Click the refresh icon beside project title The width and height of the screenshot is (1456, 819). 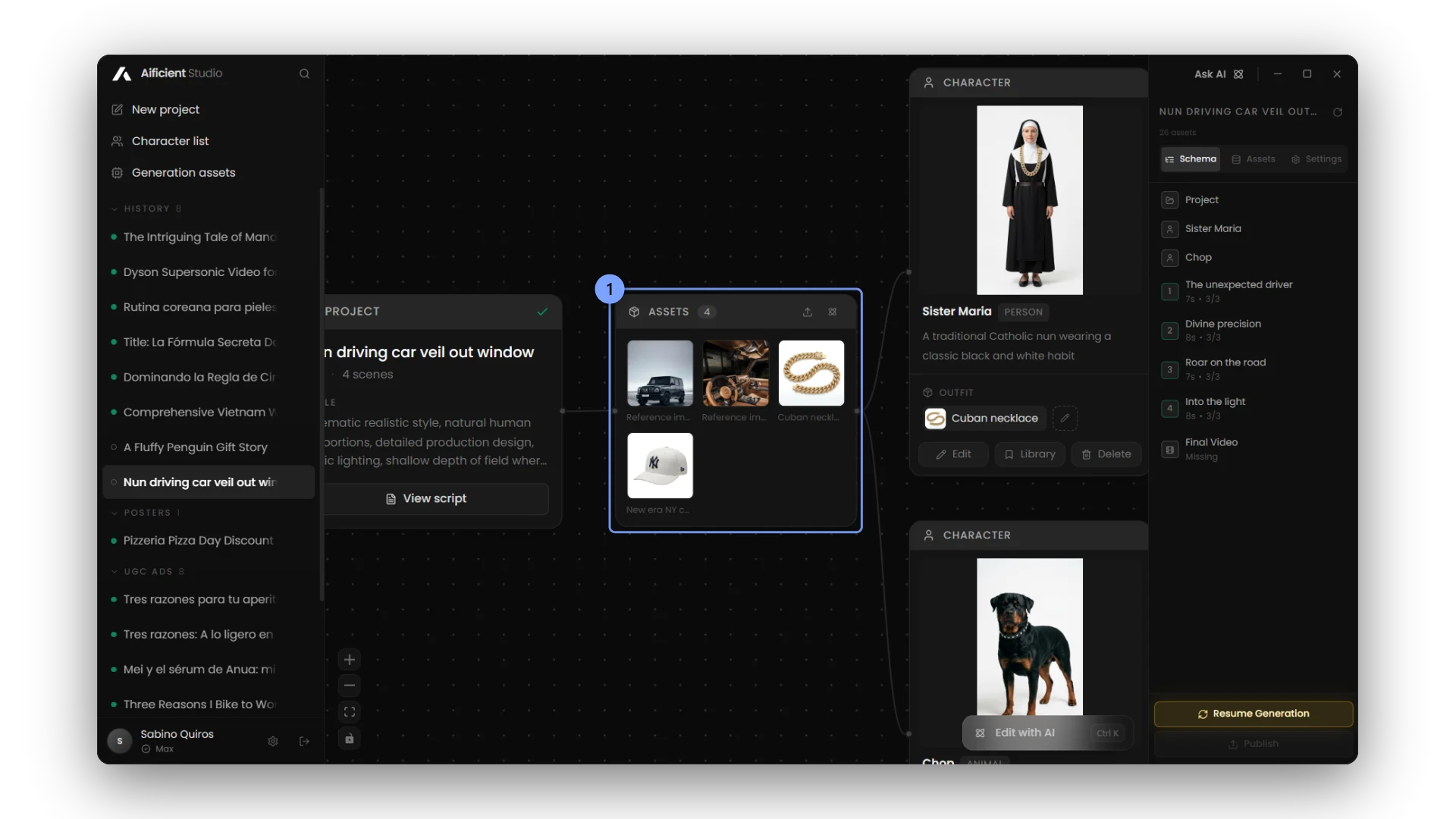pos(1338,112)
